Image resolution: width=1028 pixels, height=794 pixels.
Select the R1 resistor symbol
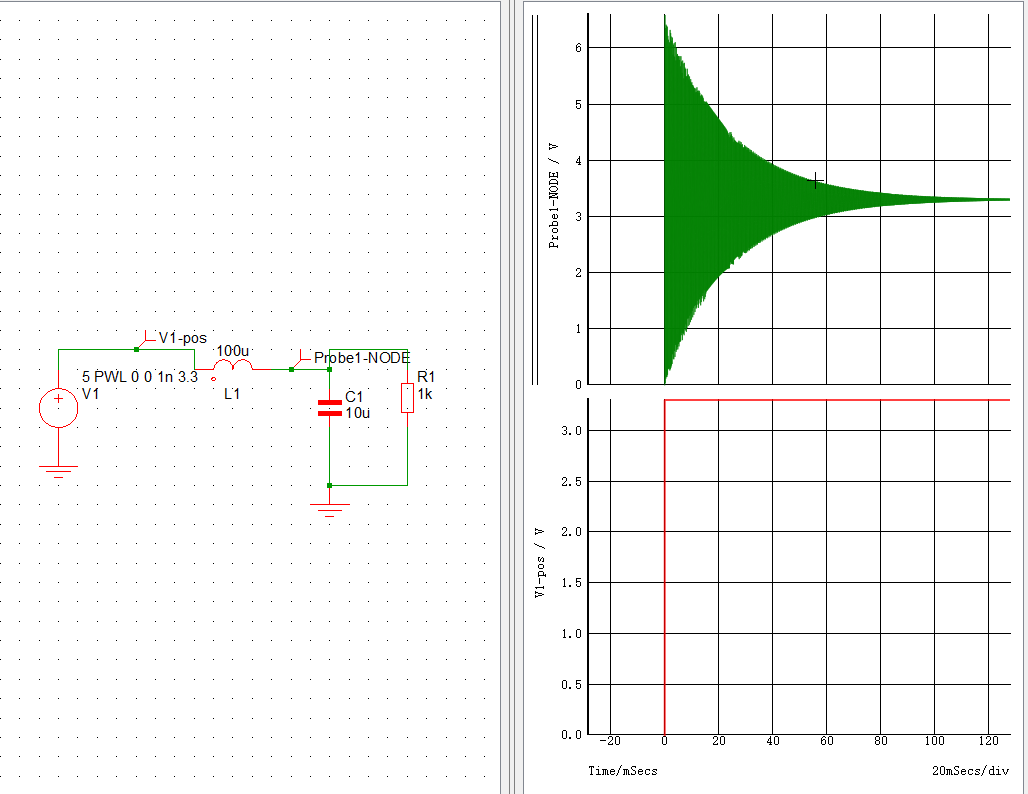point(407,398)
